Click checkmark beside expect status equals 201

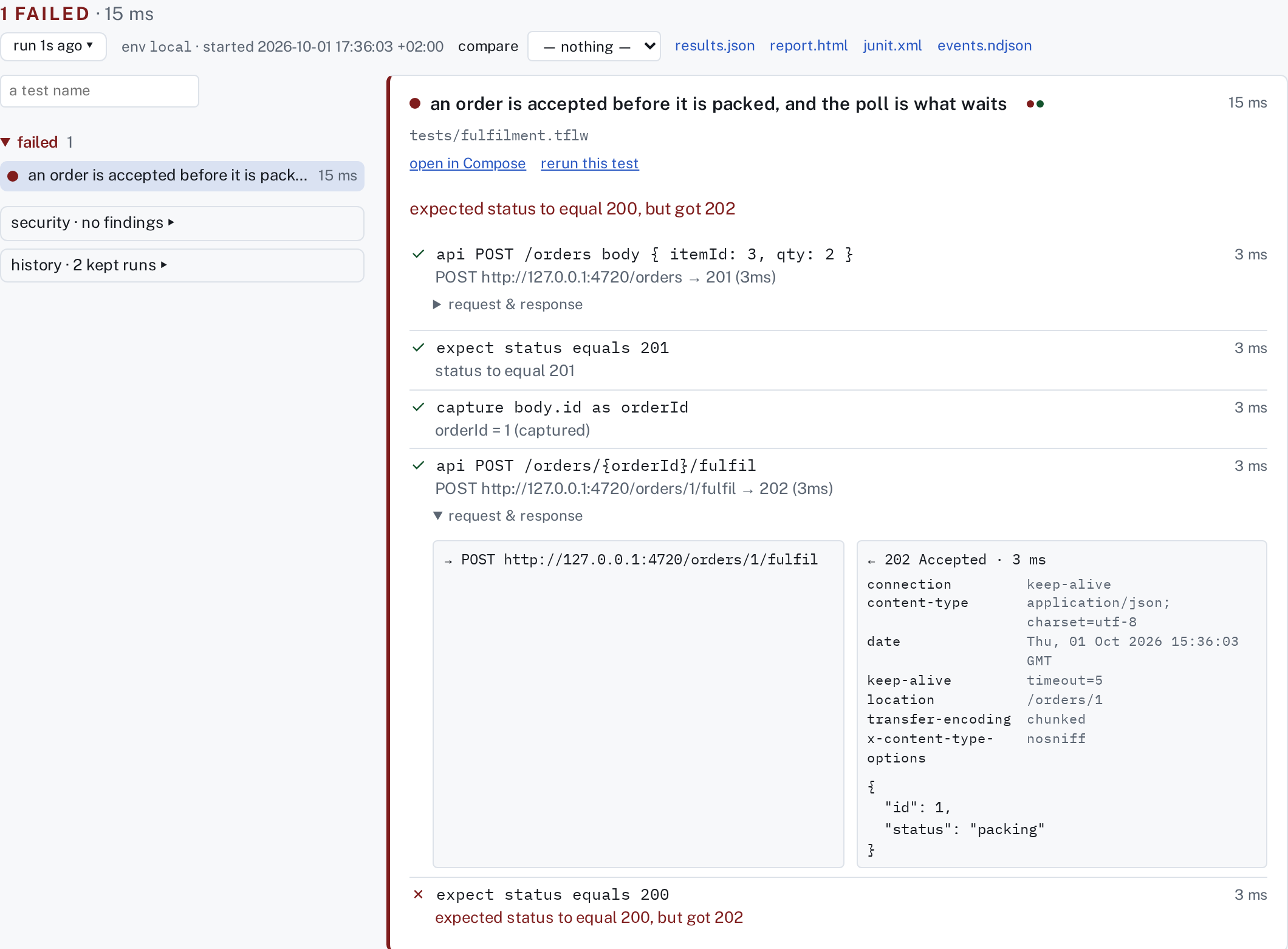point(418,348)
